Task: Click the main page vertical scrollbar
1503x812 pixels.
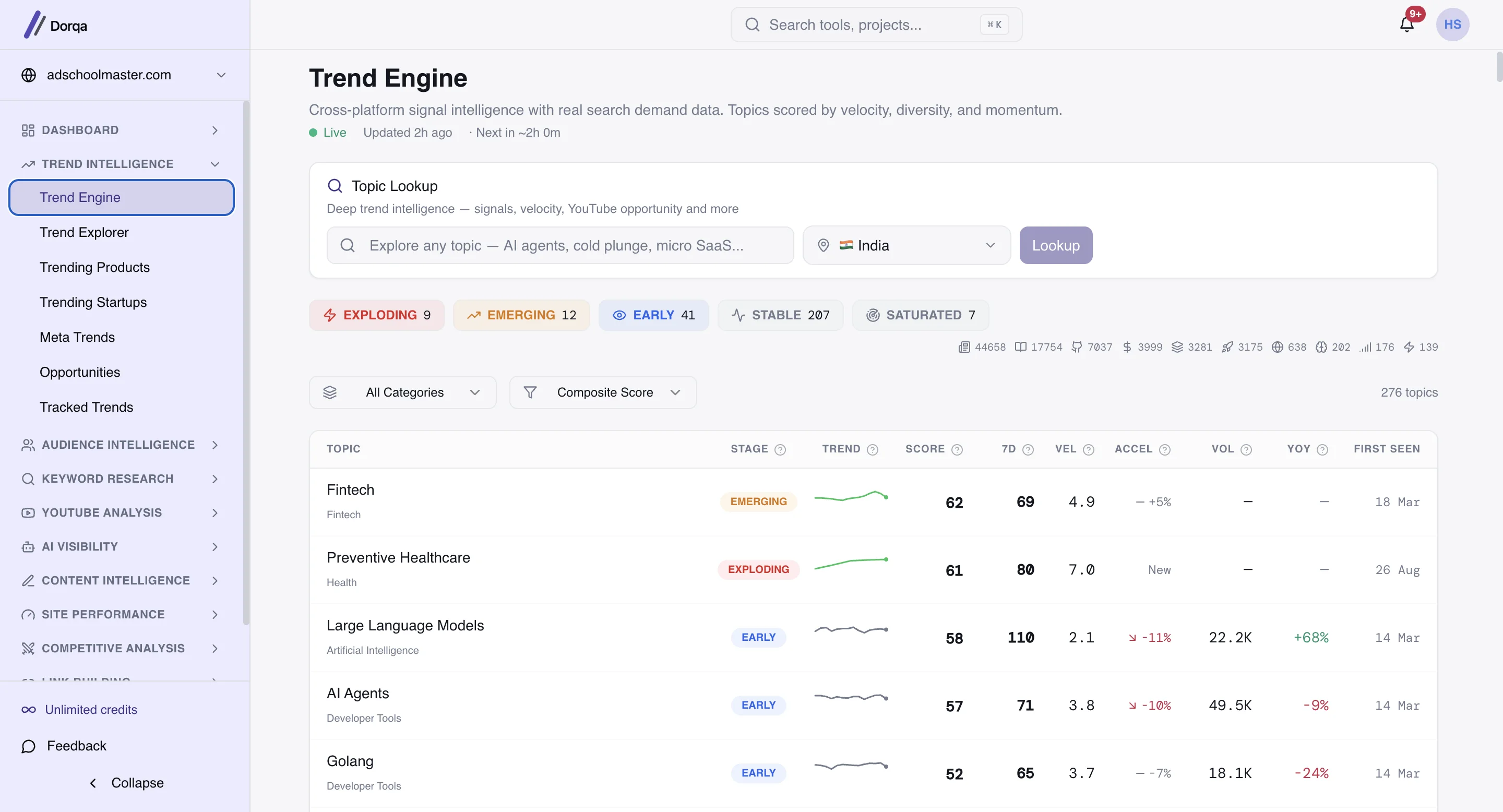Action: tap(1499, 67)
